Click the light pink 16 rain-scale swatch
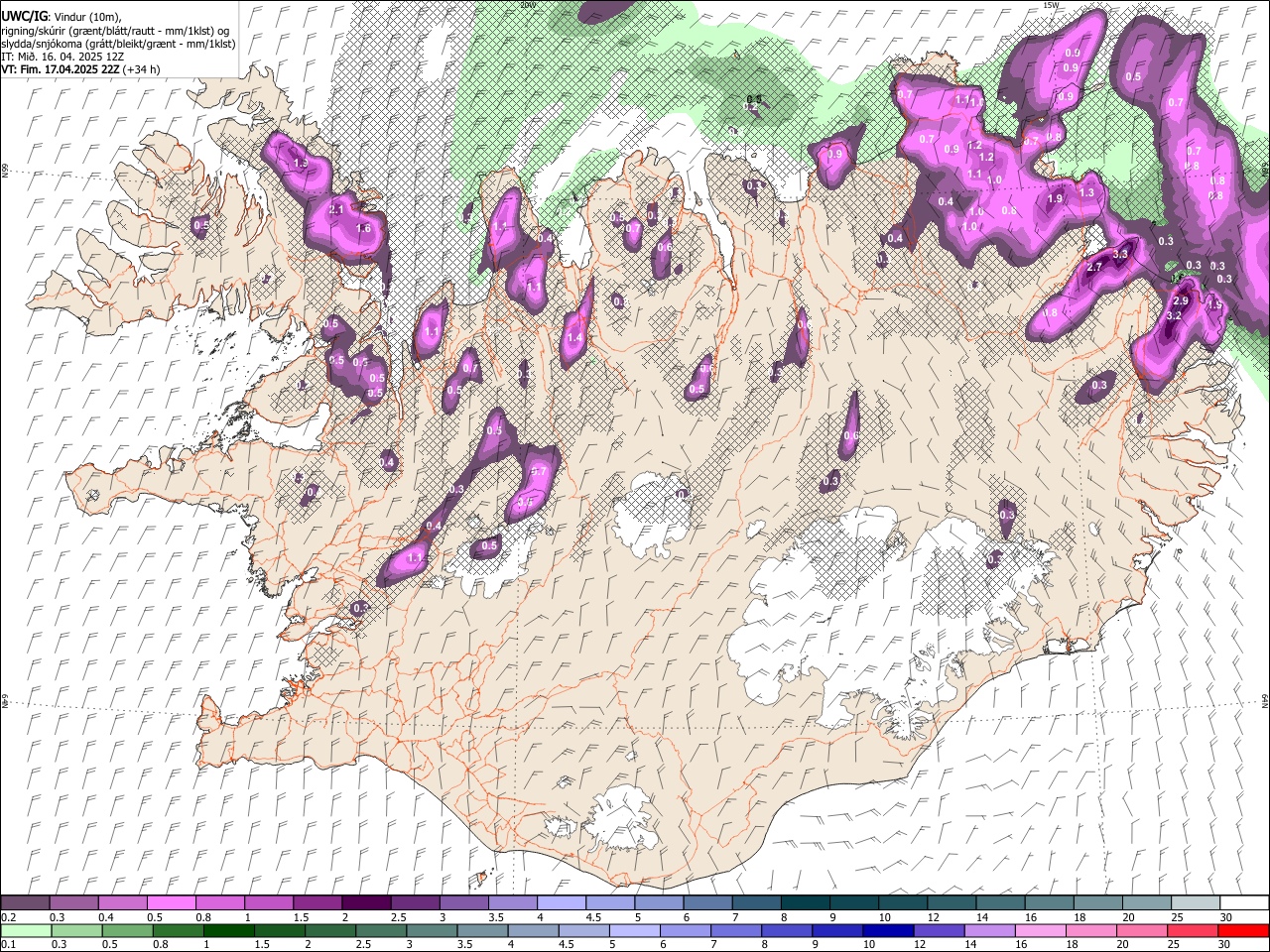 tap(1040, 930)
